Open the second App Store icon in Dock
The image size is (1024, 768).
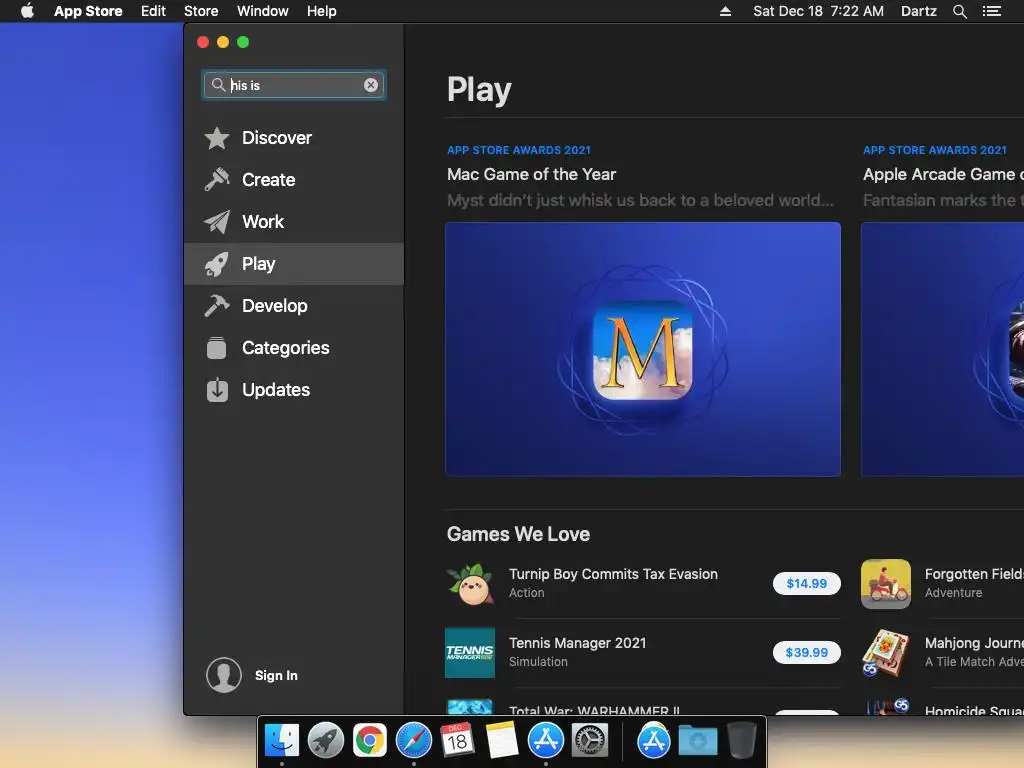pyautogui.click(x=654, y=741)
